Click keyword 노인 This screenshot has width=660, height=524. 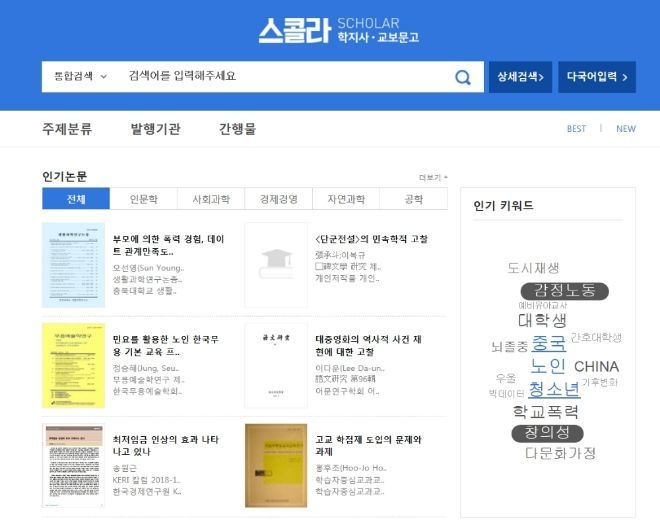tap(548, 366)
